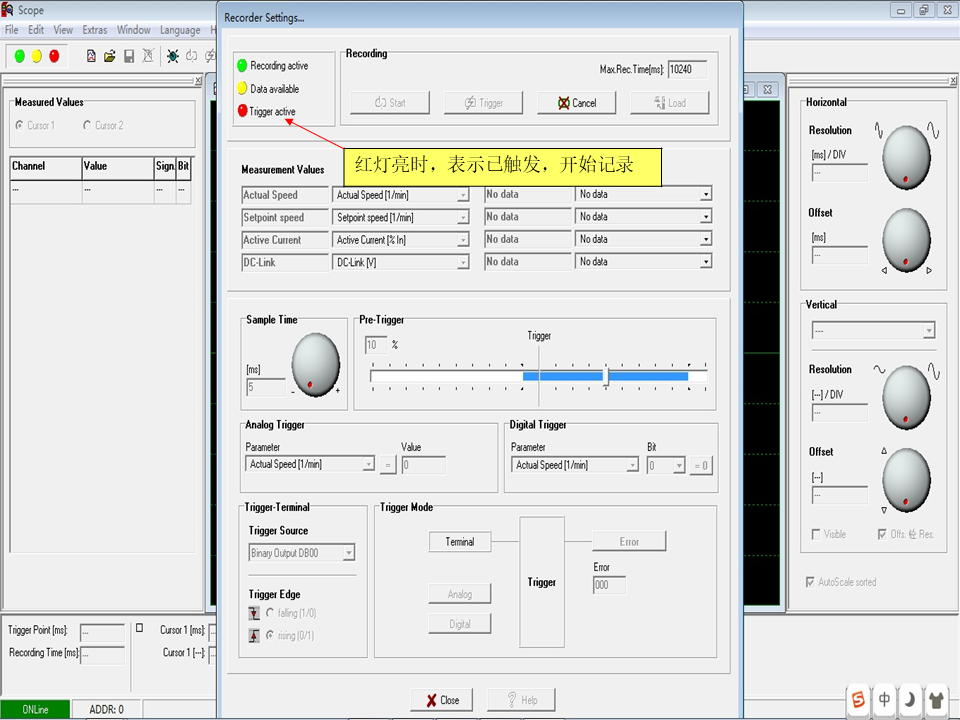Click the green status light in toolbar
960x720 pixels.
coord(20,56)
